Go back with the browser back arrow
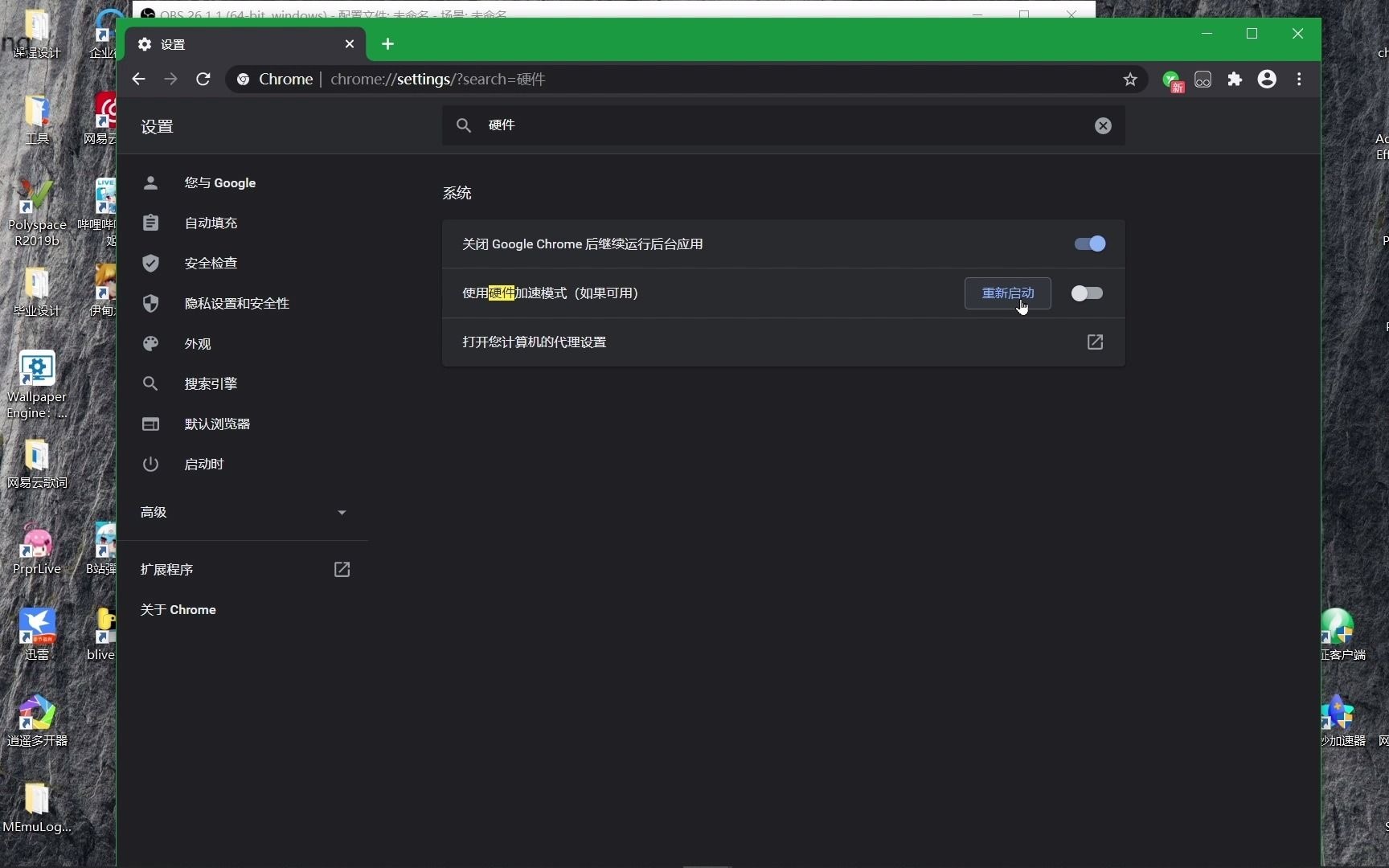This screenshot has width=1389, height=868. [x=138, y=79]
